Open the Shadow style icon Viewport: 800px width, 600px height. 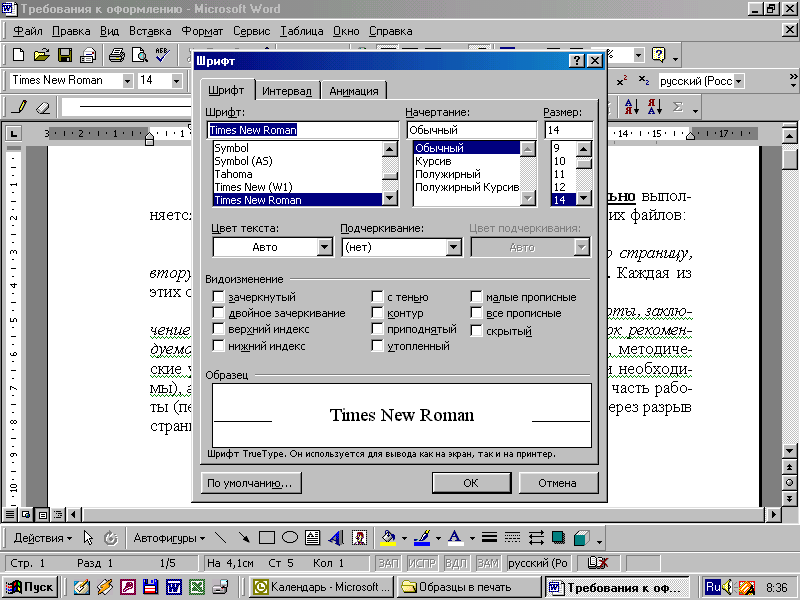tap(559, 538)
